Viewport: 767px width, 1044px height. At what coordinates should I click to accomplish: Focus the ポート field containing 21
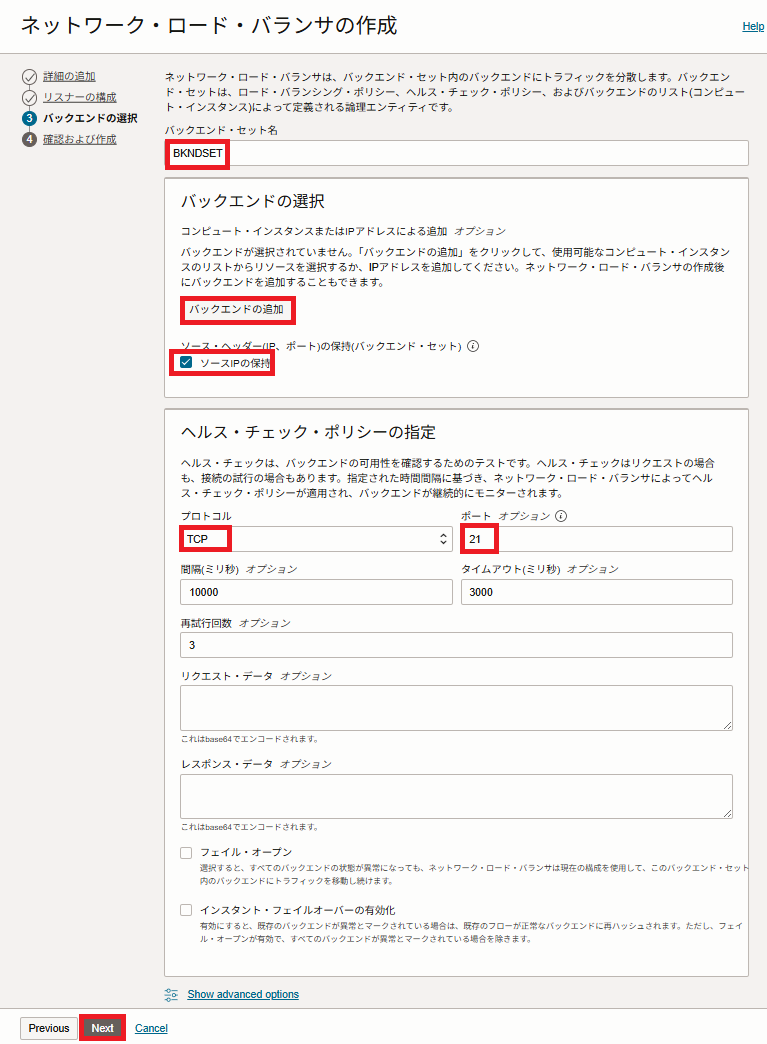pyautogui.click(x=597, y=539)
